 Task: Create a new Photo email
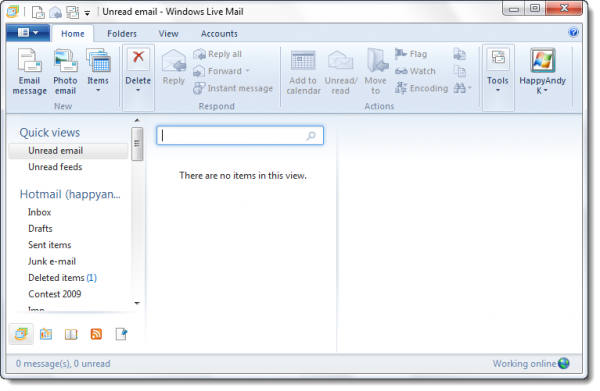click(65, 72)
